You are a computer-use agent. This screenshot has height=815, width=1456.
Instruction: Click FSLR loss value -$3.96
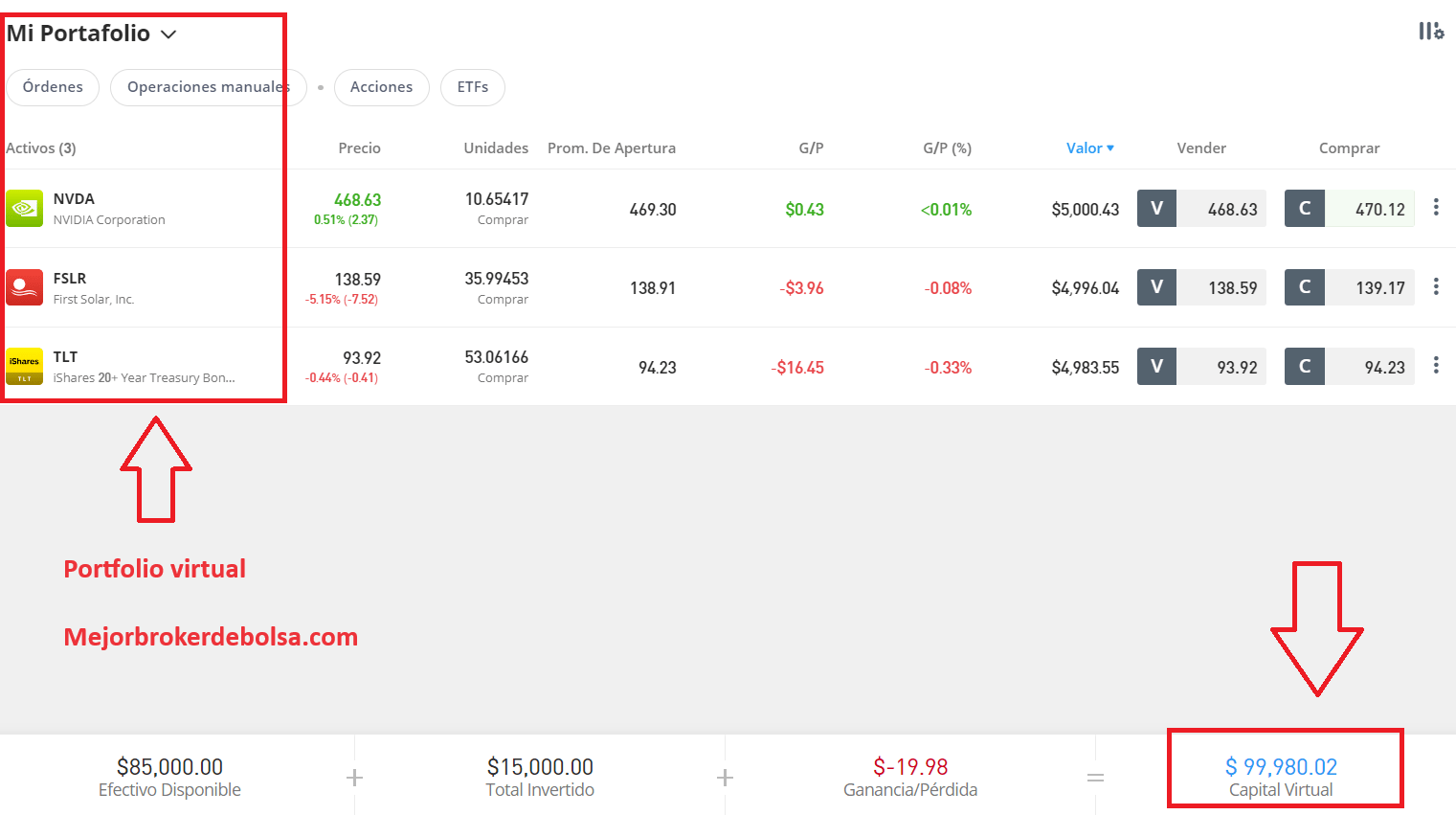point(801,288)
